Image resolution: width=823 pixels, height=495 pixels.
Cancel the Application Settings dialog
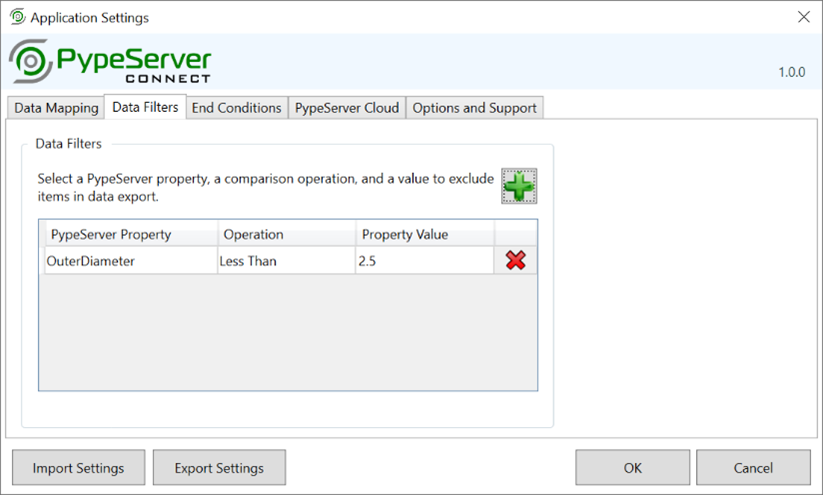click(x=753, y=467)
